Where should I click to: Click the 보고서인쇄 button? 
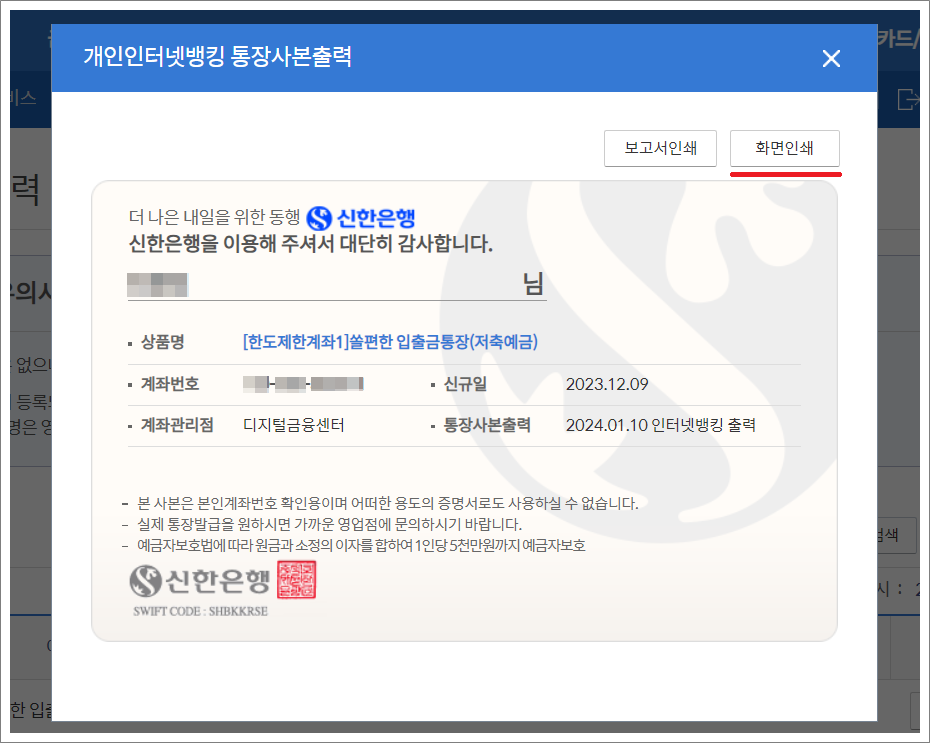(660, 148)
